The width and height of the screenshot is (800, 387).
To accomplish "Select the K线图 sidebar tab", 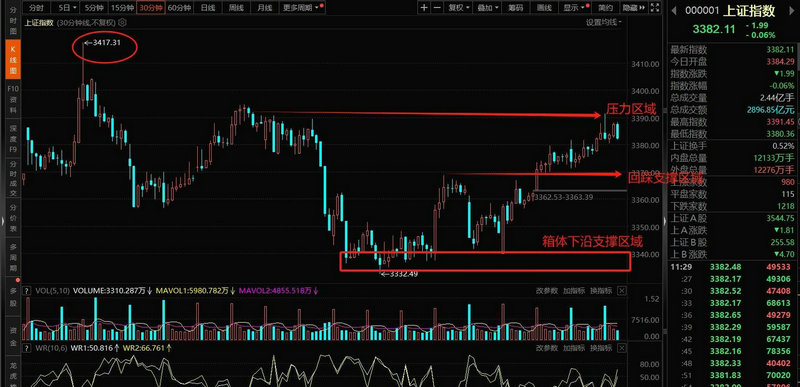I will click(14, 59).
